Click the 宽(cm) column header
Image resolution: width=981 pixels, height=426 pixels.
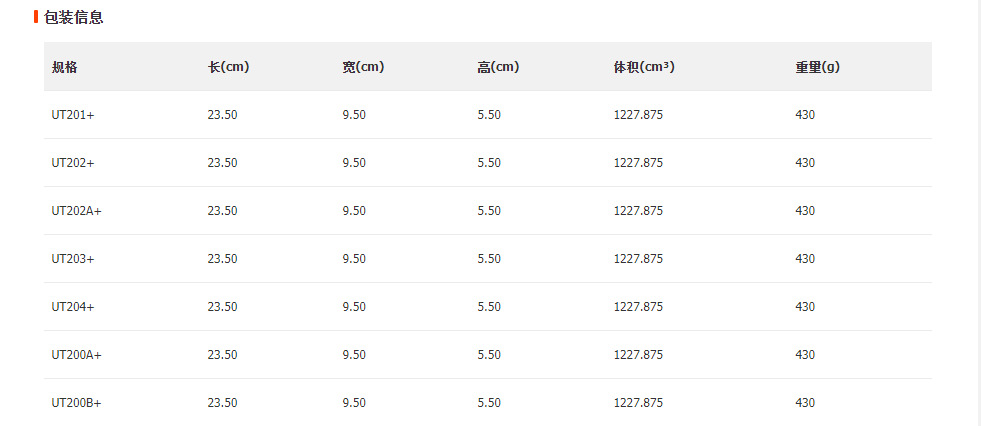coord(363,67)
